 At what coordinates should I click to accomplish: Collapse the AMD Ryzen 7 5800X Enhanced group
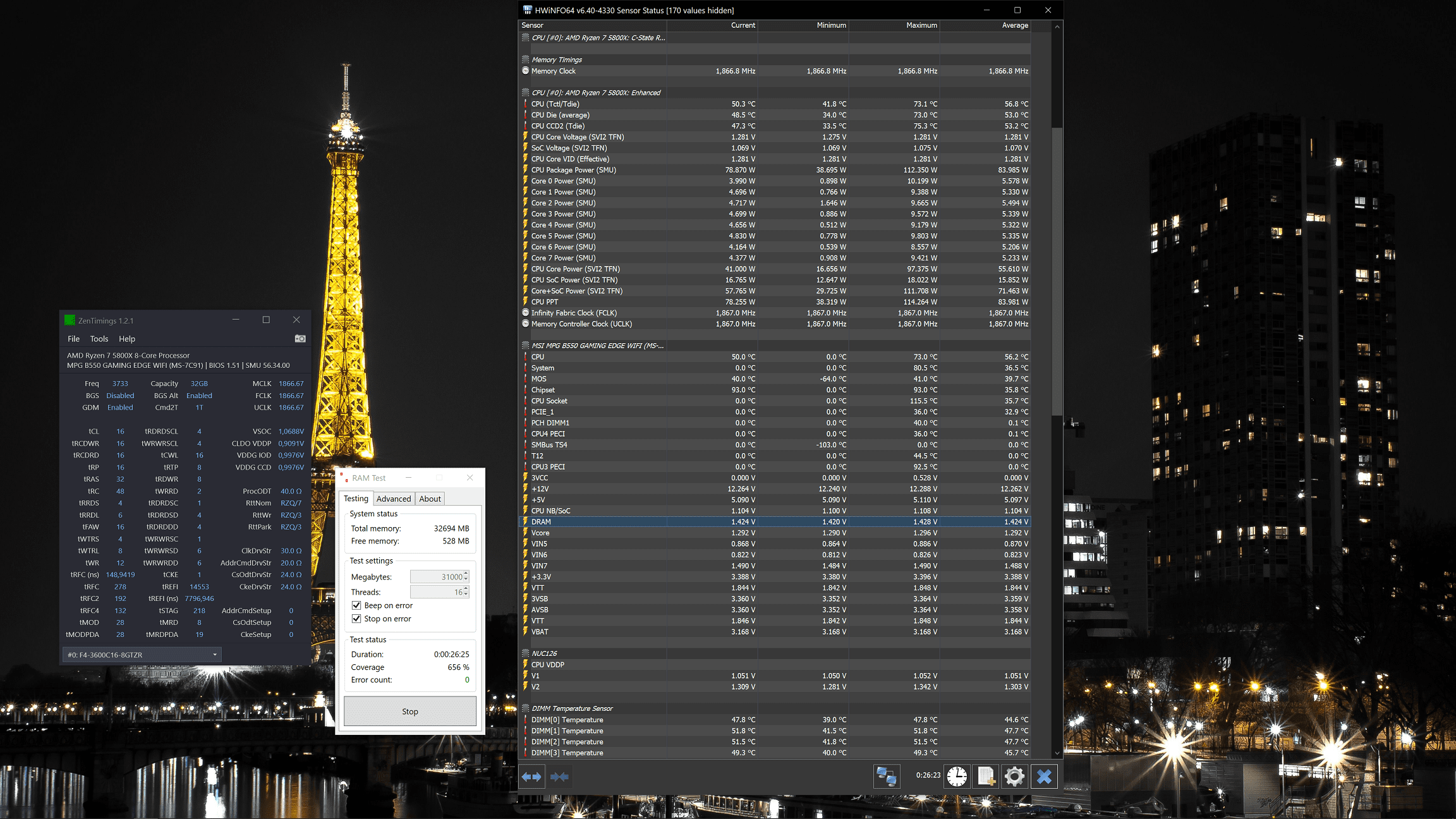pos(525,92)
